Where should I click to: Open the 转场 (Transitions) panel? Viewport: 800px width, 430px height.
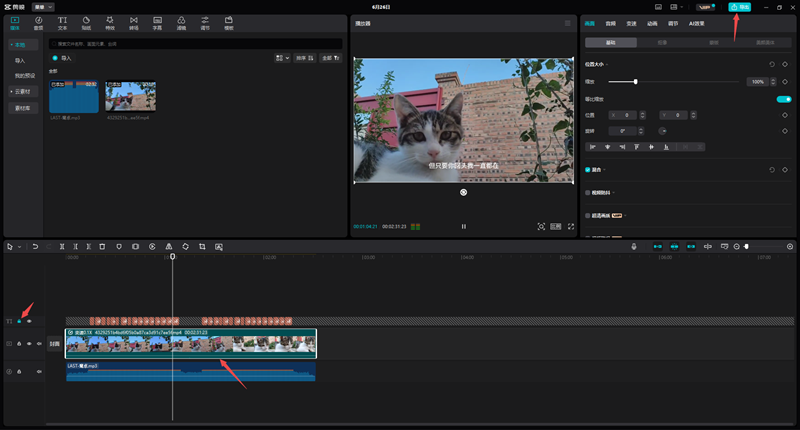click(134, 21)
